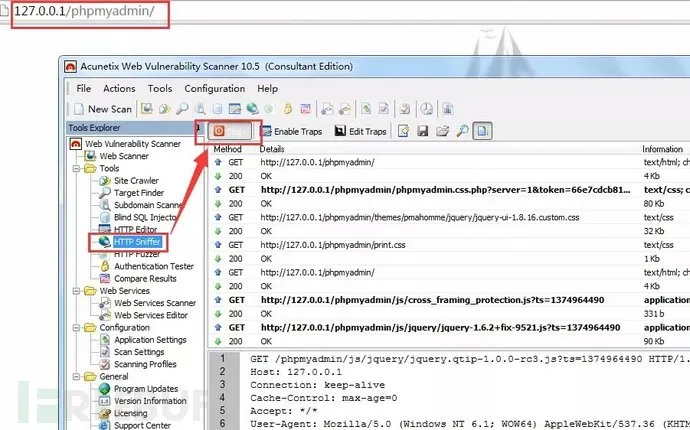Select HTTP Editor in the tree
Image resolution: width=690 pixels, height=430 pixels.
click(136, 229)
